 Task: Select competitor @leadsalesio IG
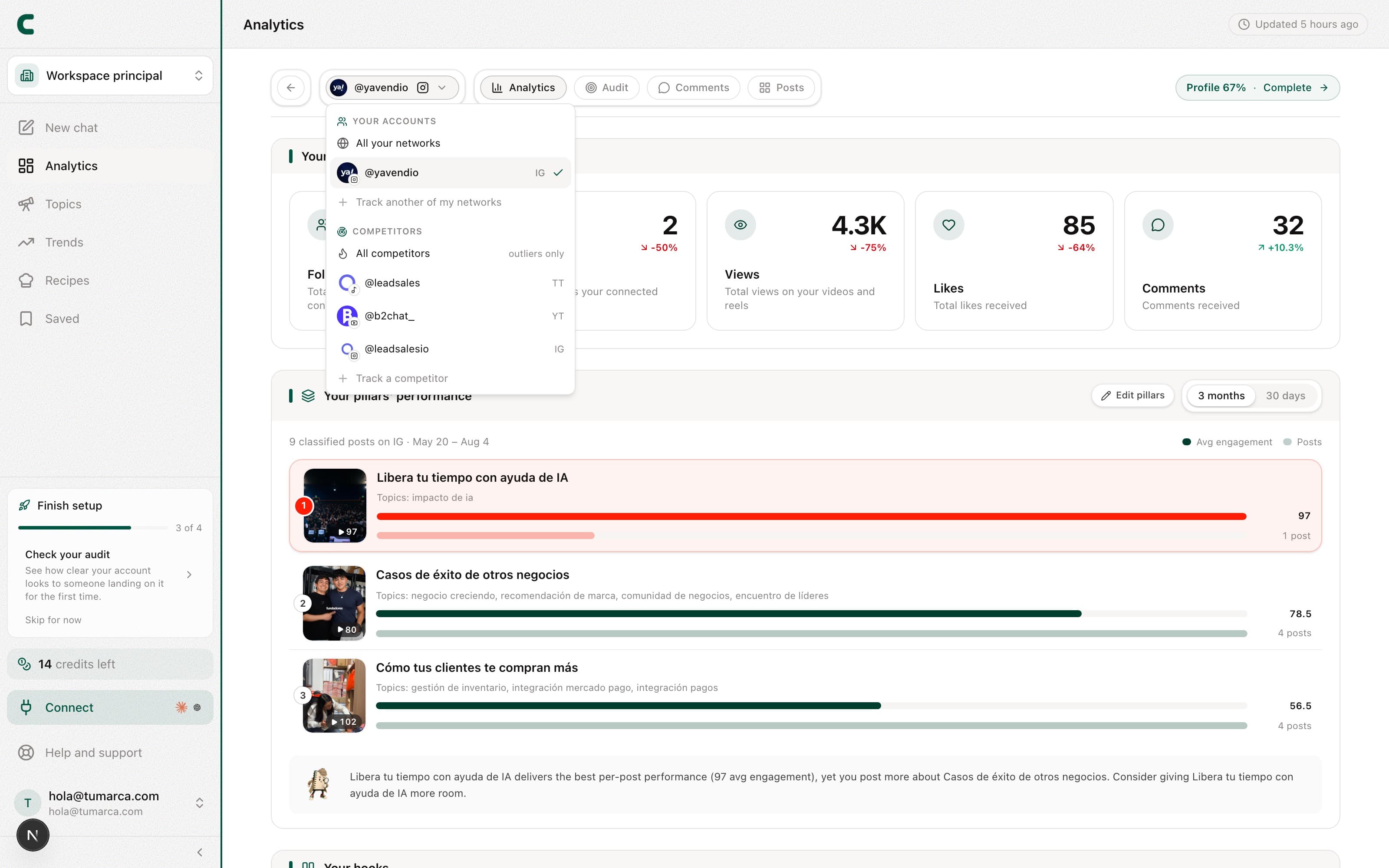tap(450, 349)
